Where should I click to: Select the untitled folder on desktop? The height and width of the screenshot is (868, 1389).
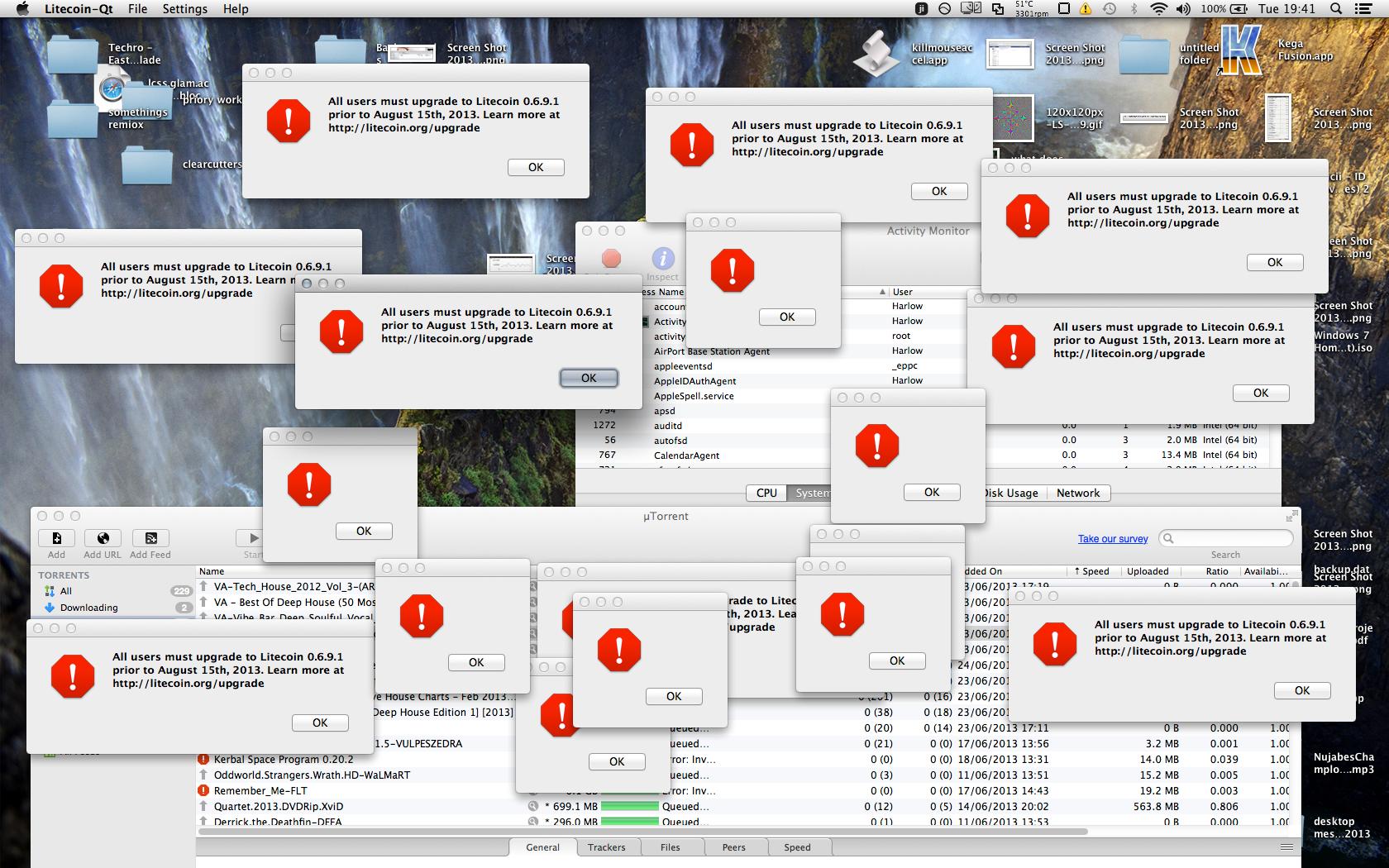1144,55
